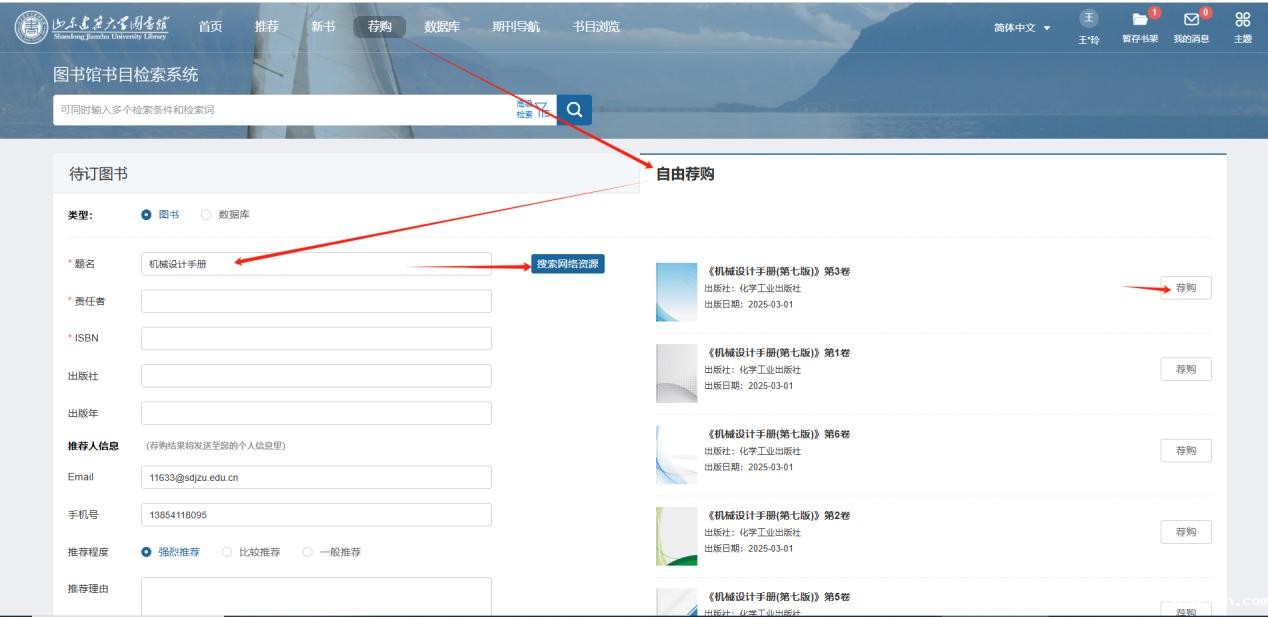This screenshot has width=1268, height=617.
Task: Open the 新书 navigation tab
Action: [323, 27]
